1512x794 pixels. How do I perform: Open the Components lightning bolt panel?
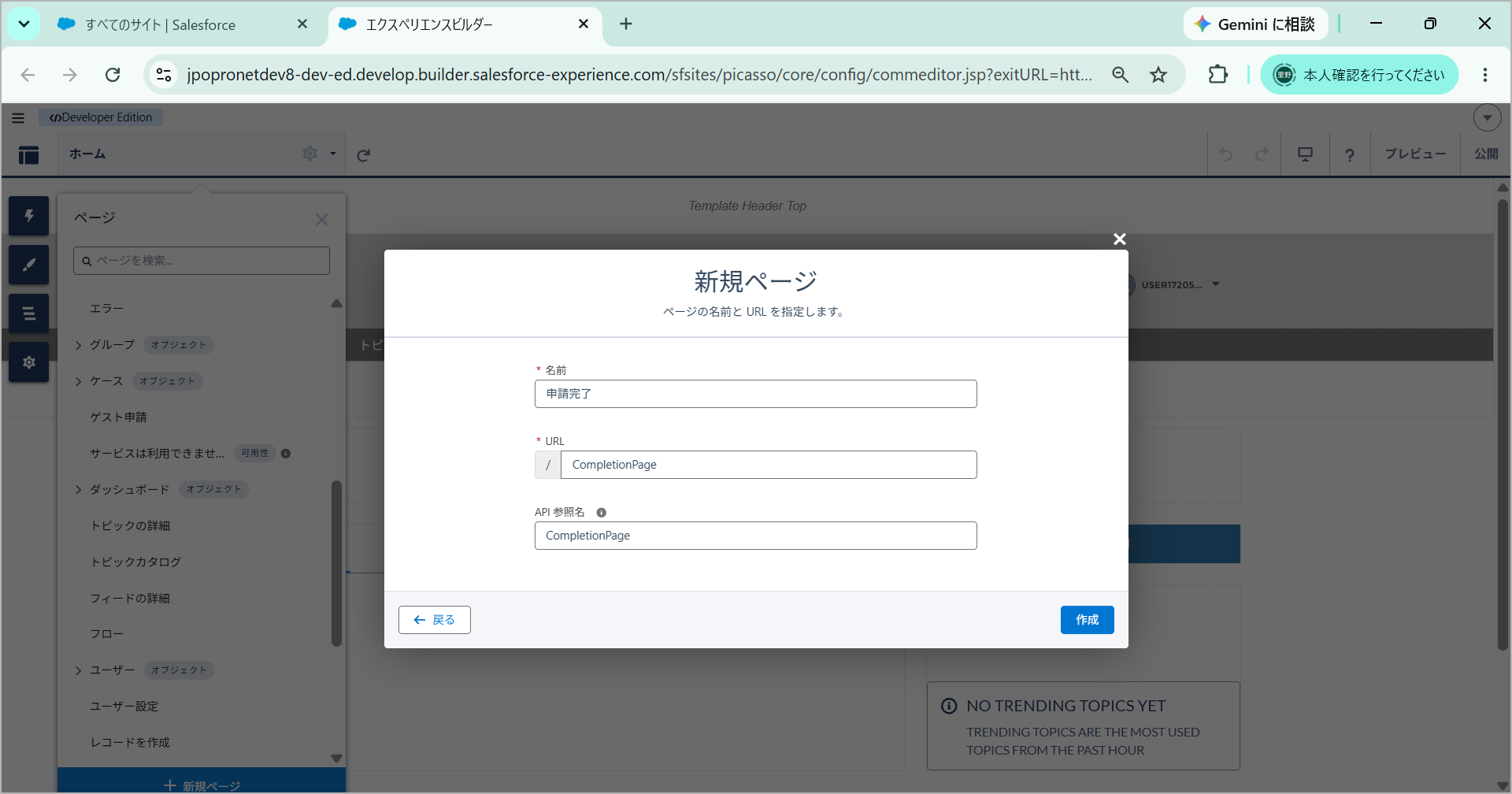pyautogui.click(x=29, y=216)
